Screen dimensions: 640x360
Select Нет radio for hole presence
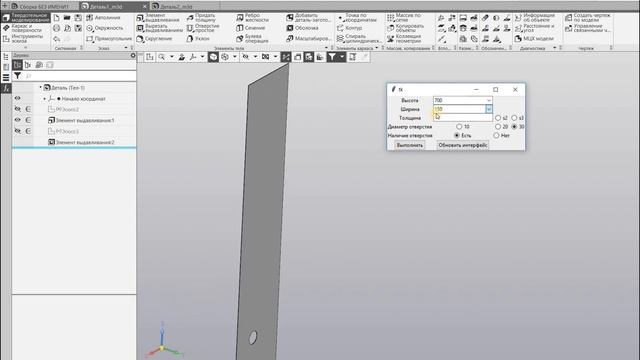pos(496,135)
